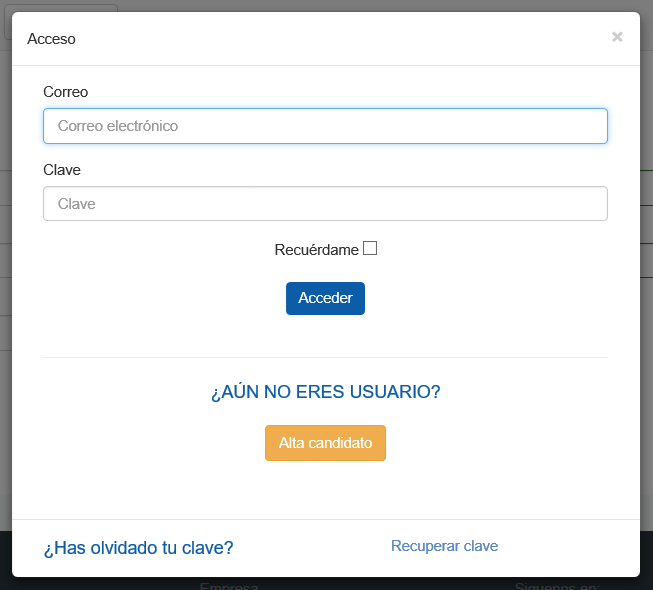Click the ¿Has olvidado tu clave? text

point(138,548)
